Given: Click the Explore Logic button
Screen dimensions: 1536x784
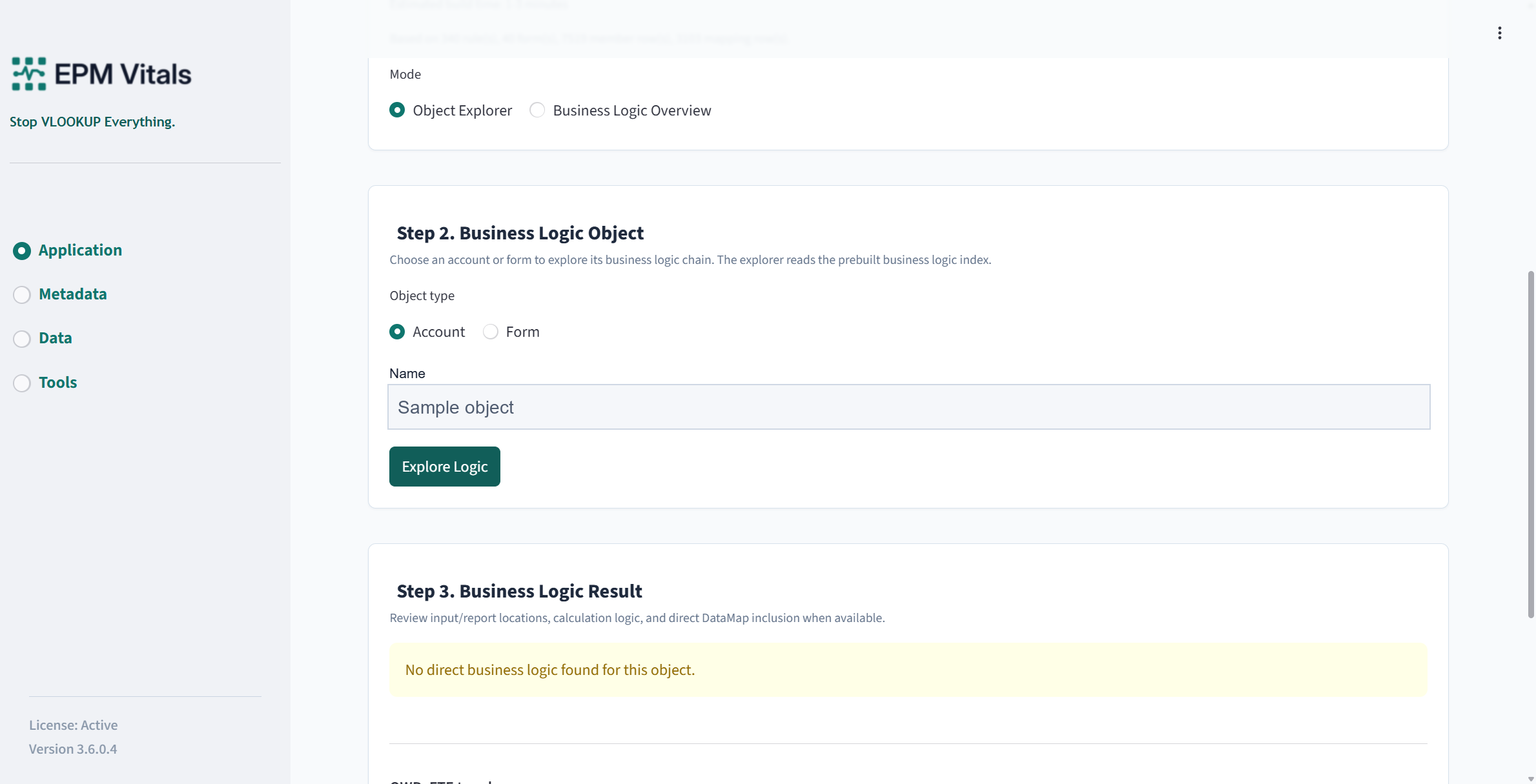Looking at the screenshot, I should pos(444,467).
